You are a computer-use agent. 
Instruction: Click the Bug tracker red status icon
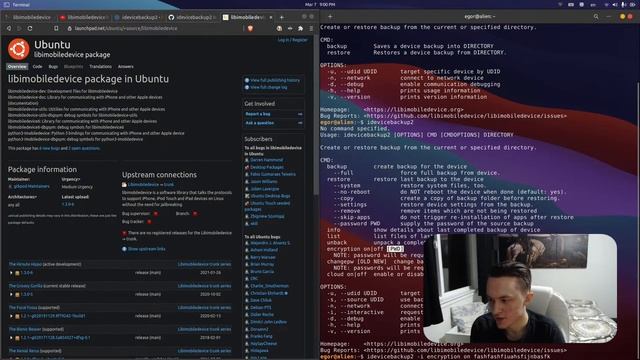point(149,222)
